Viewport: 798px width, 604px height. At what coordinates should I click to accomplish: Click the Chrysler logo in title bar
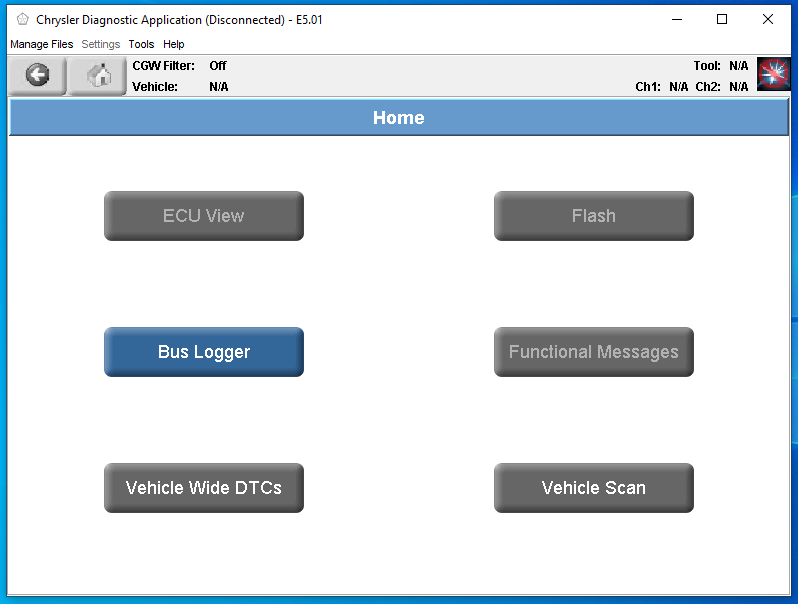pyautogui.click(x=22, y=19)
